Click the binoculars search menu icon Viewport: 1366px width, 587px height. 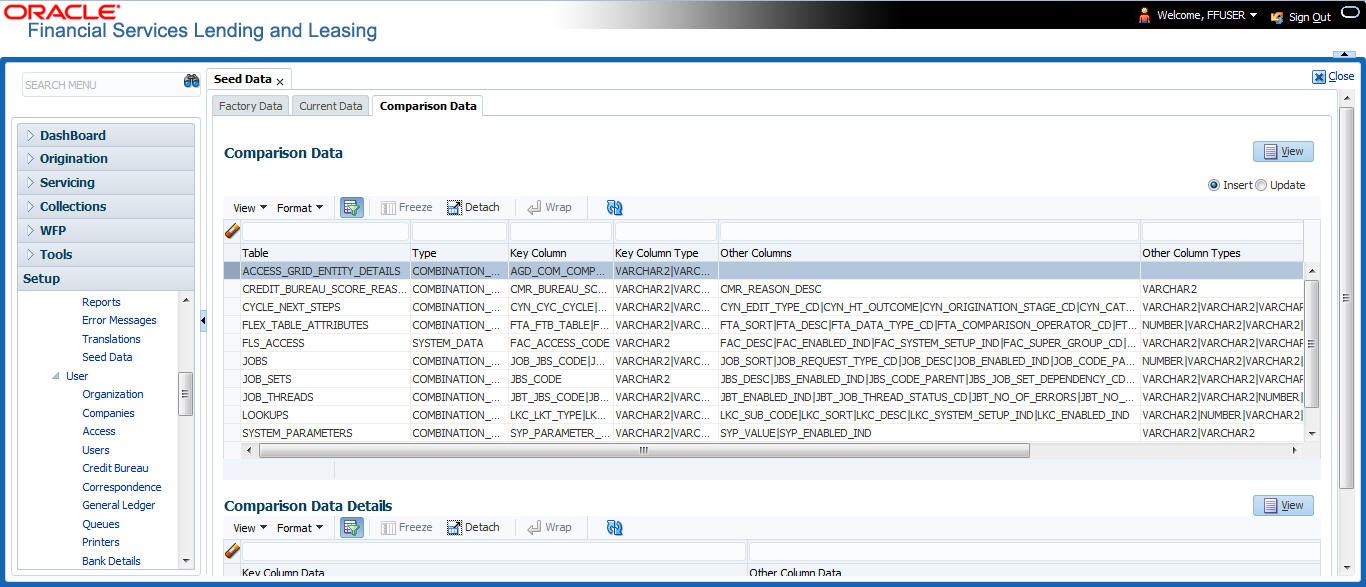(191, 82)
